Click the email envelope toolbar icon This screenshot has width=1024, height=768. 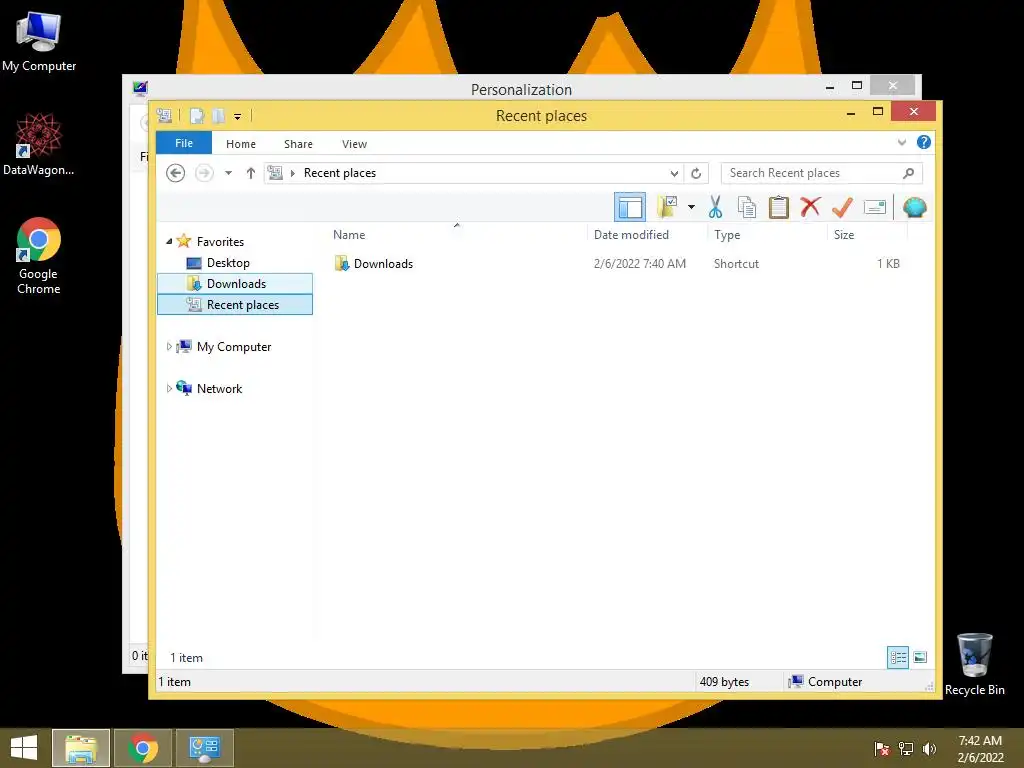[874, 208]
